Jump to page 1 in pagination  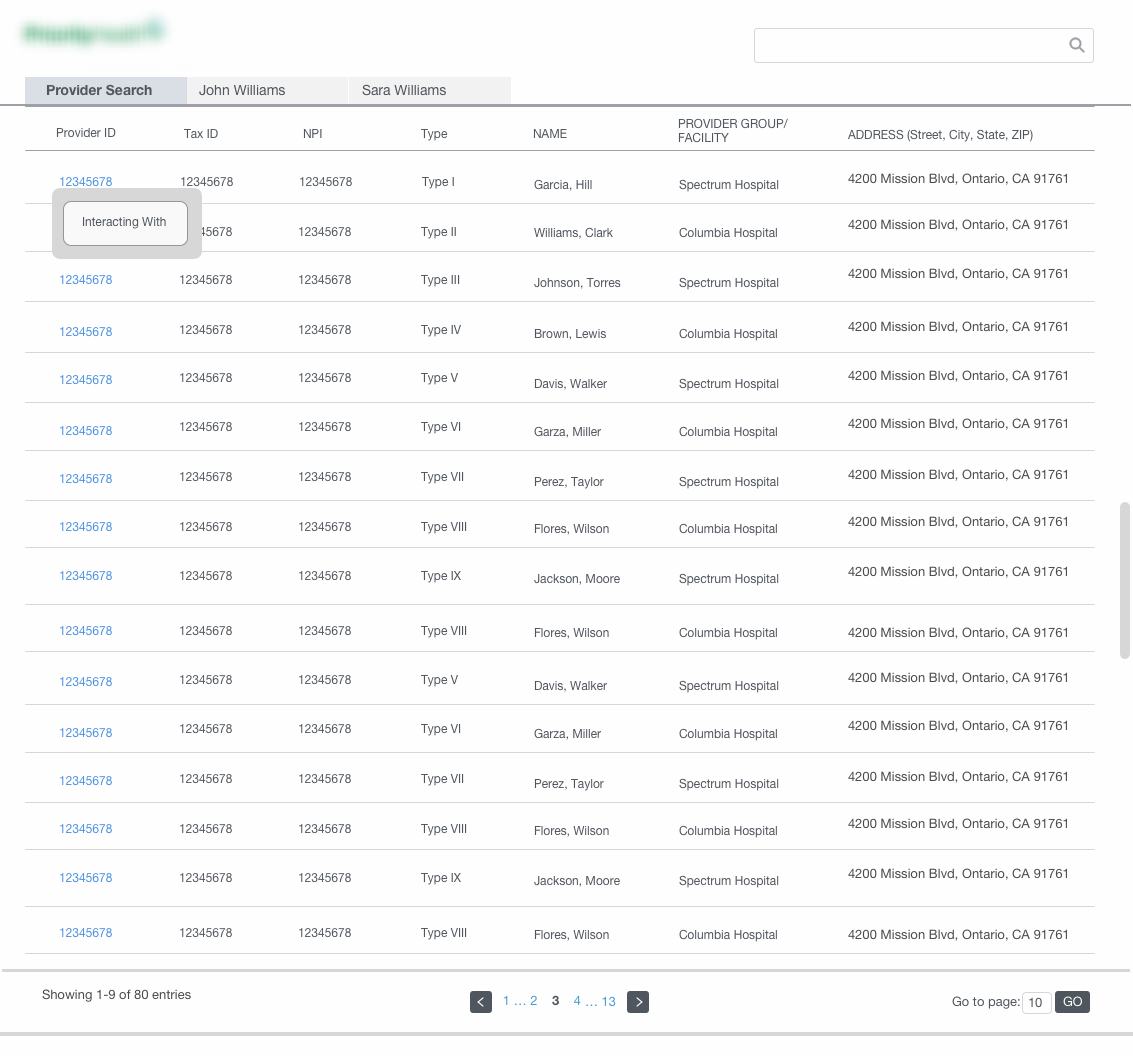(507, 1001)
